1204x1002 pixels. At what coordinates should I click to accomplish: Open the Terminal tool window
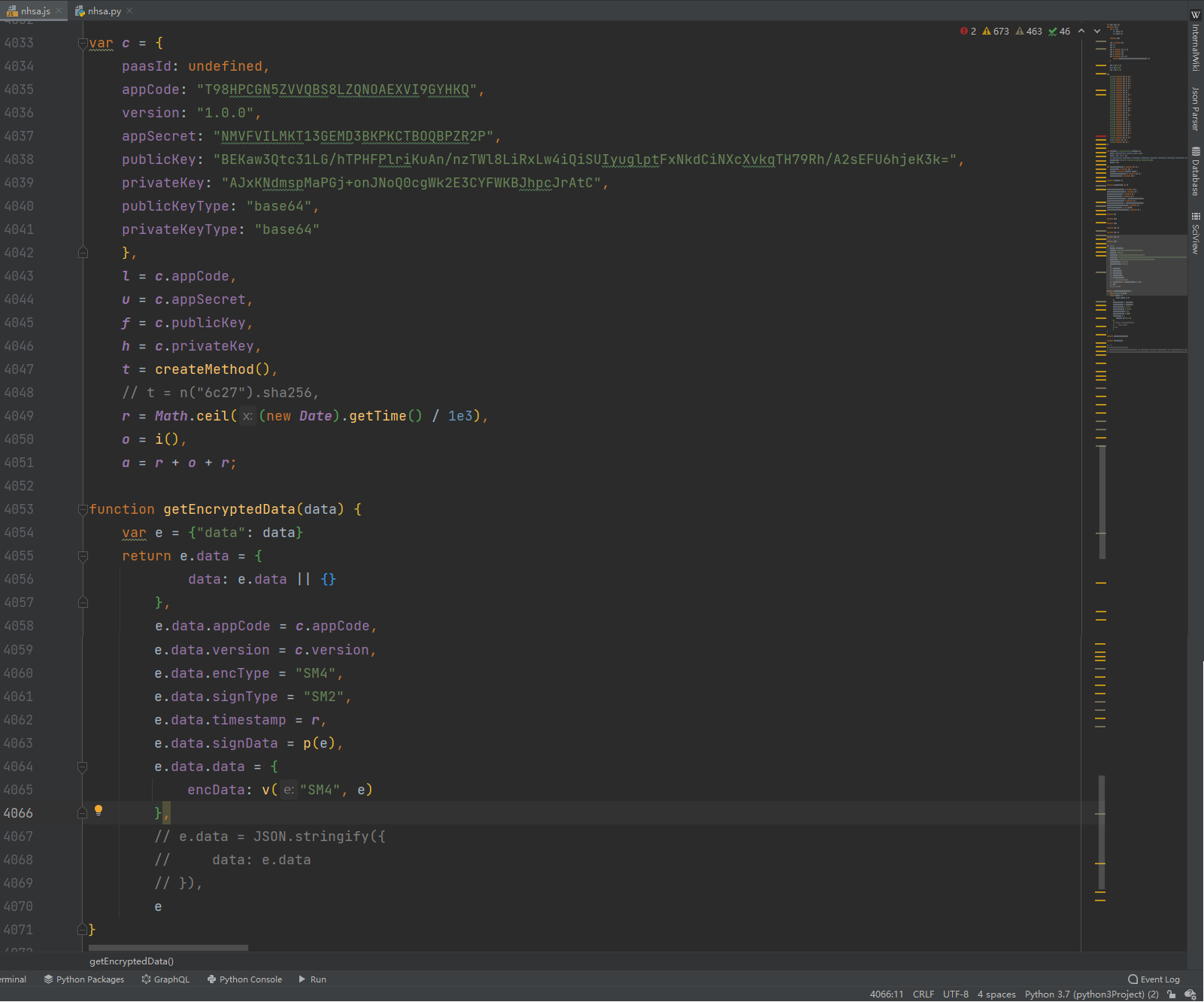click(12, 979)
